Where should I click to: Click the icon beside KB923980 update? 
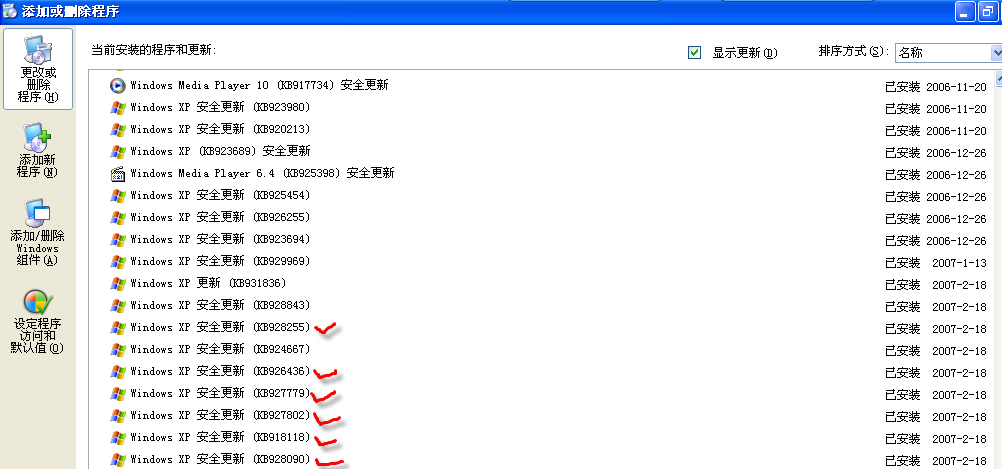pyautogui.click(x=118, y=107)
